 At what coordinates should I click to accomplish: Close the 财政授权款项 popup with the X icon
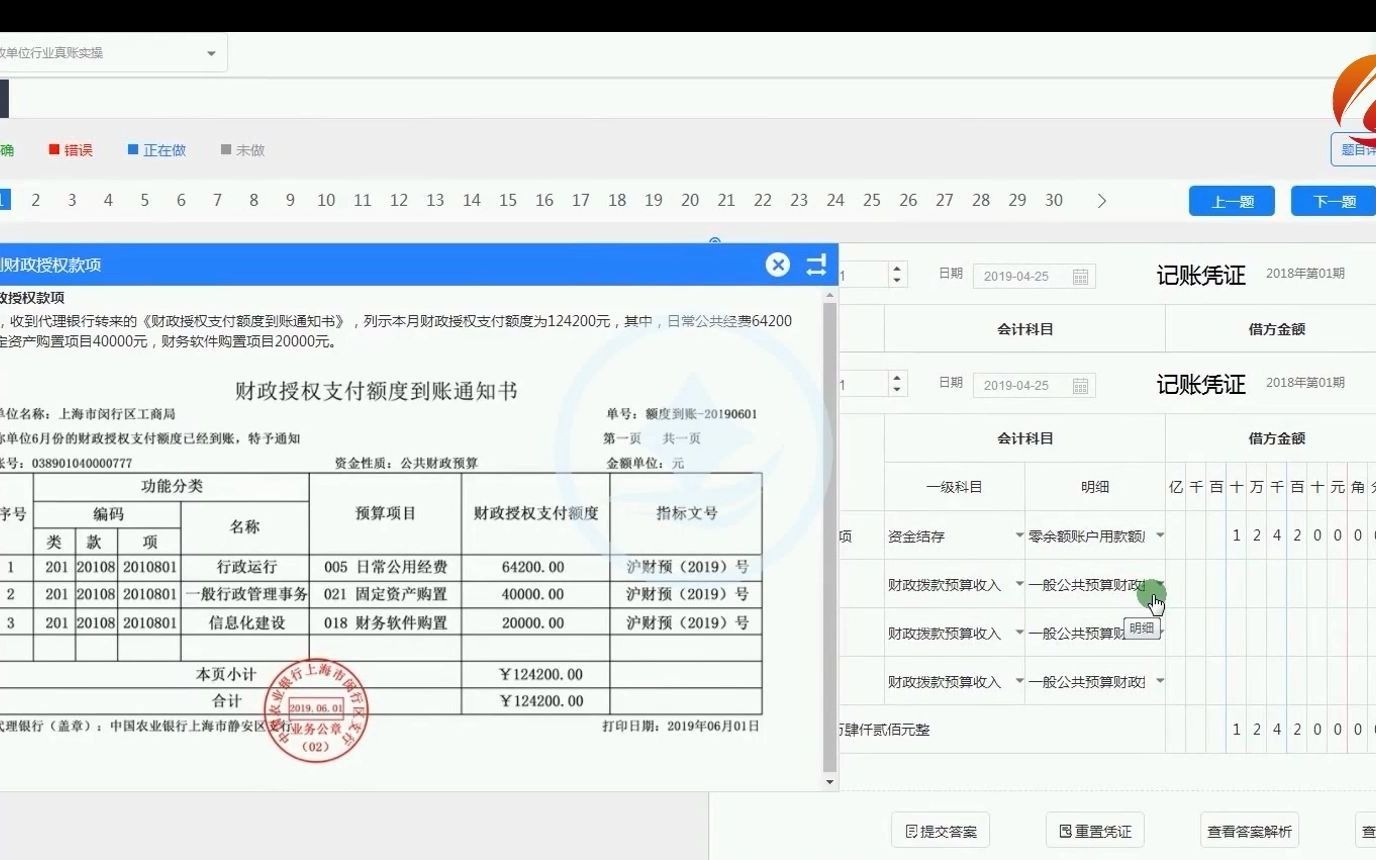tap(778, 265)
